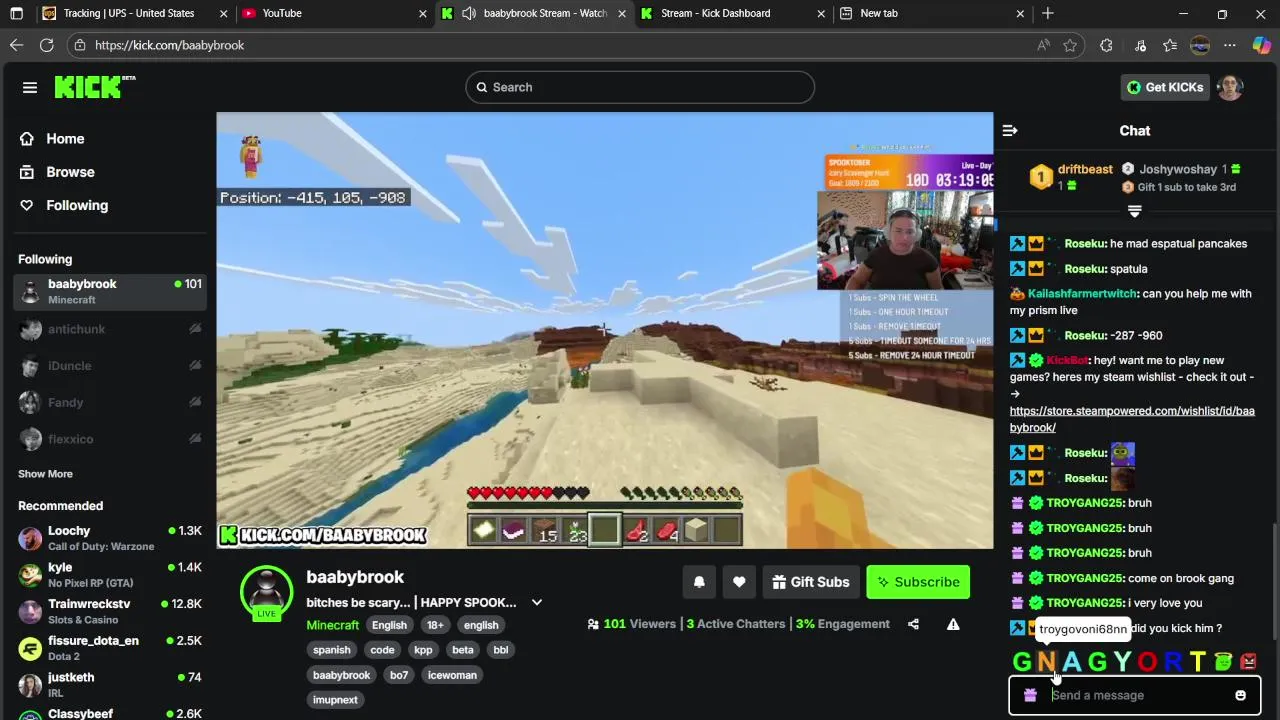Click the purple gift icon in chat box
This screenshot has height=720, width=1280.
coord(1030,695)
